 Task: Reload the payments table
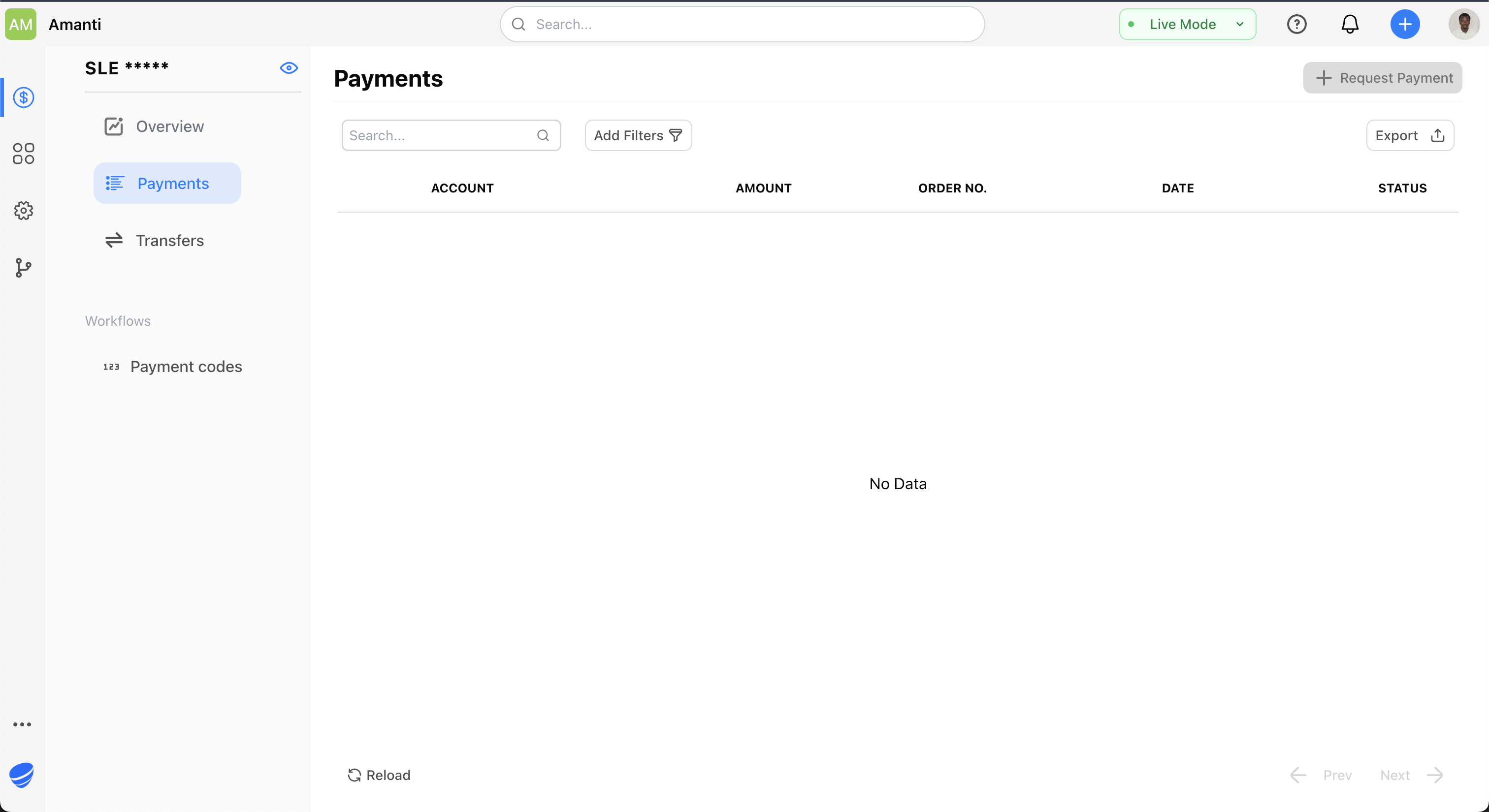(x=379, y=775)
